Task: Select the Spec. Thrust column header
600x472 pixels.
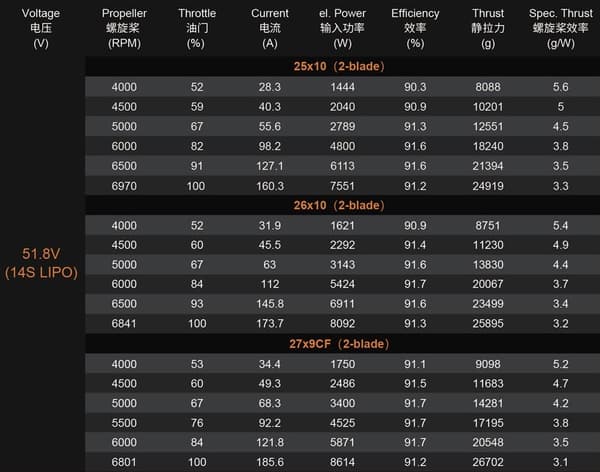Action: click(x=561, y=28)
